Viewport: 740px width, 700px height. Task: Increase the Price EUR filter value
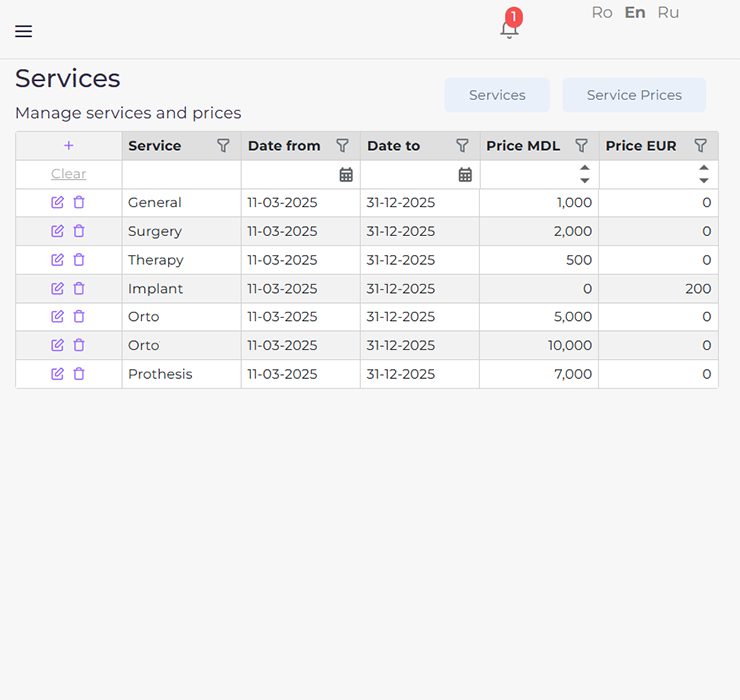(x=704, y=168)
